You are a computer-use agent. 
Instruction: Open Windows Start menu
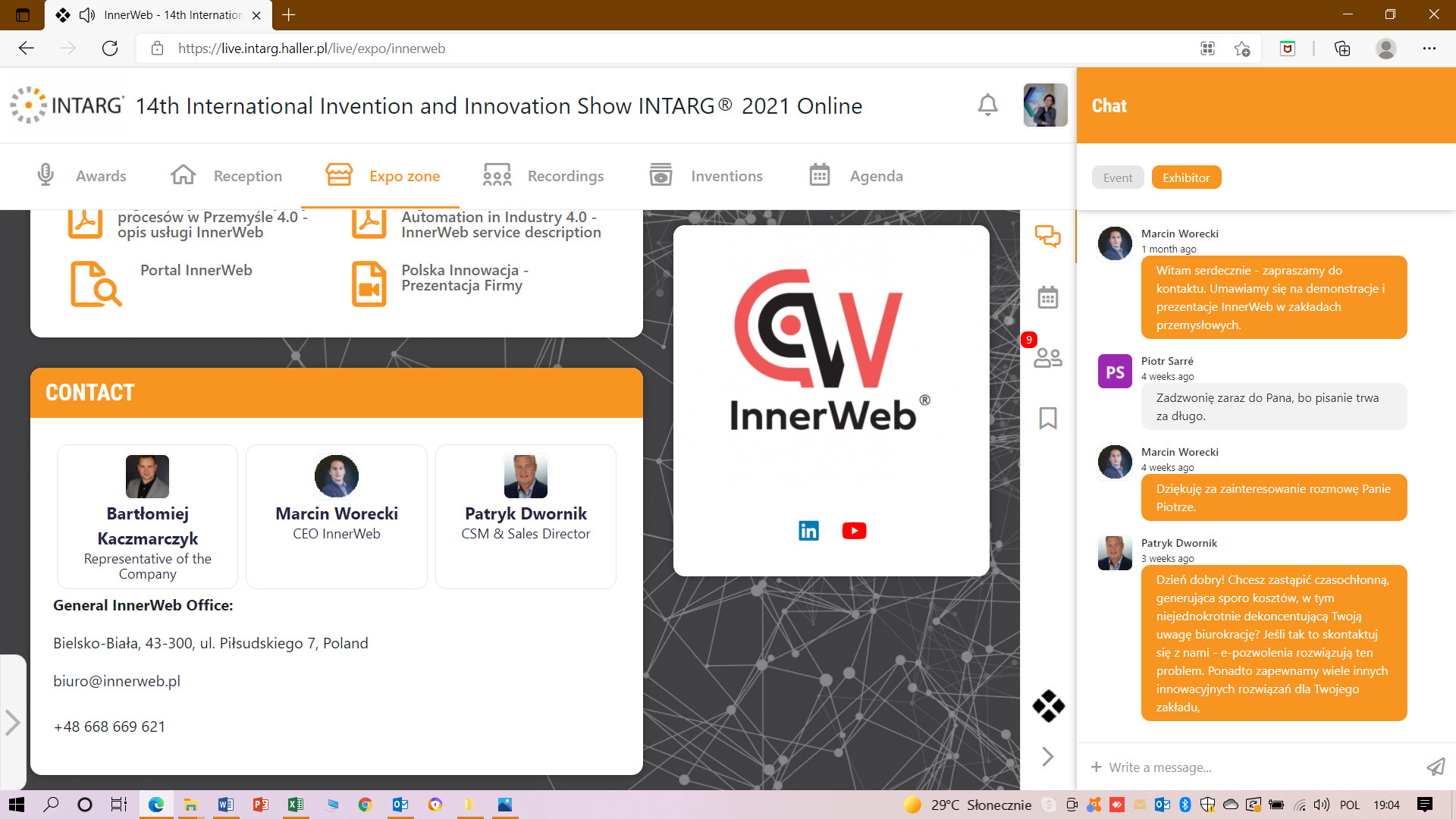coord(16,805)
